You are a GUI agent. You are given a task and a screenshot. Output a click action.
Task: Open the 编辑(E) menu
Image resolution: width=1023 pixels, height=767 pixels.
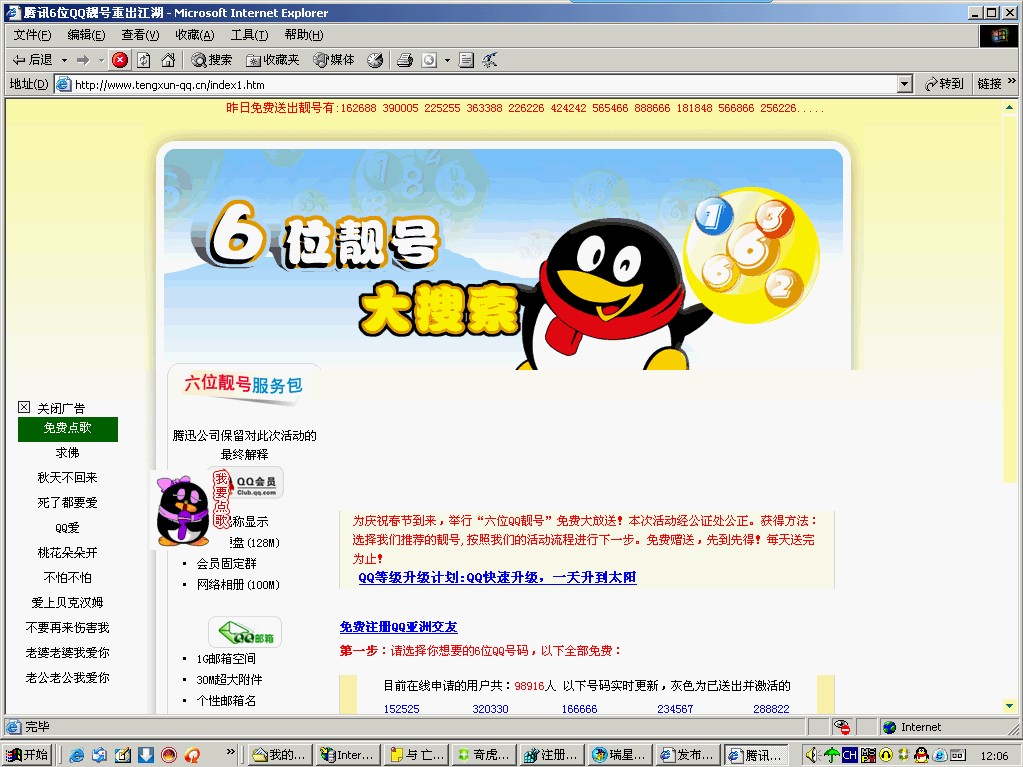[86, 35]
